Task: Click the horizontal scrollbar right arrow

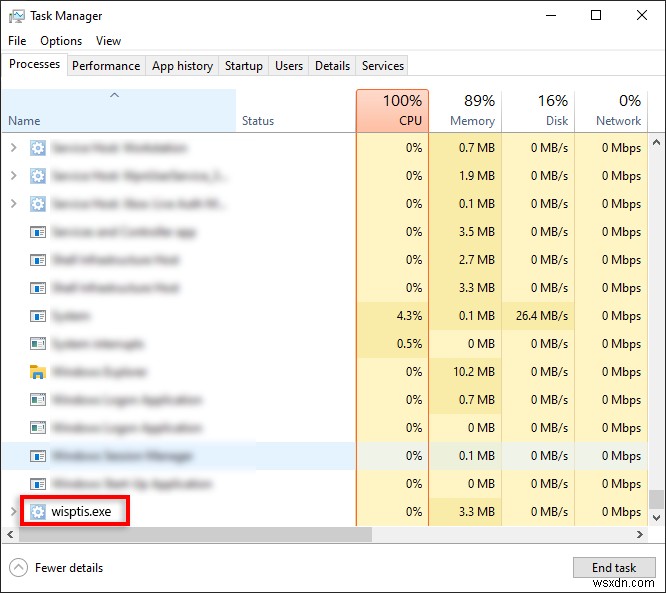Action: tap(640, 534)
